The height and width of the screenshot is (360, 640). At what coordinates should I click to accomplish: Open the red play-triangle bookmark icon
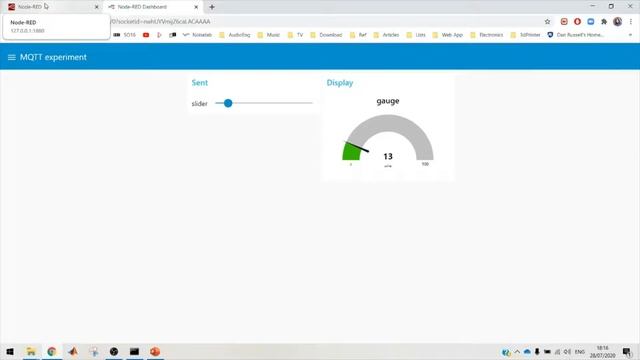159,35
